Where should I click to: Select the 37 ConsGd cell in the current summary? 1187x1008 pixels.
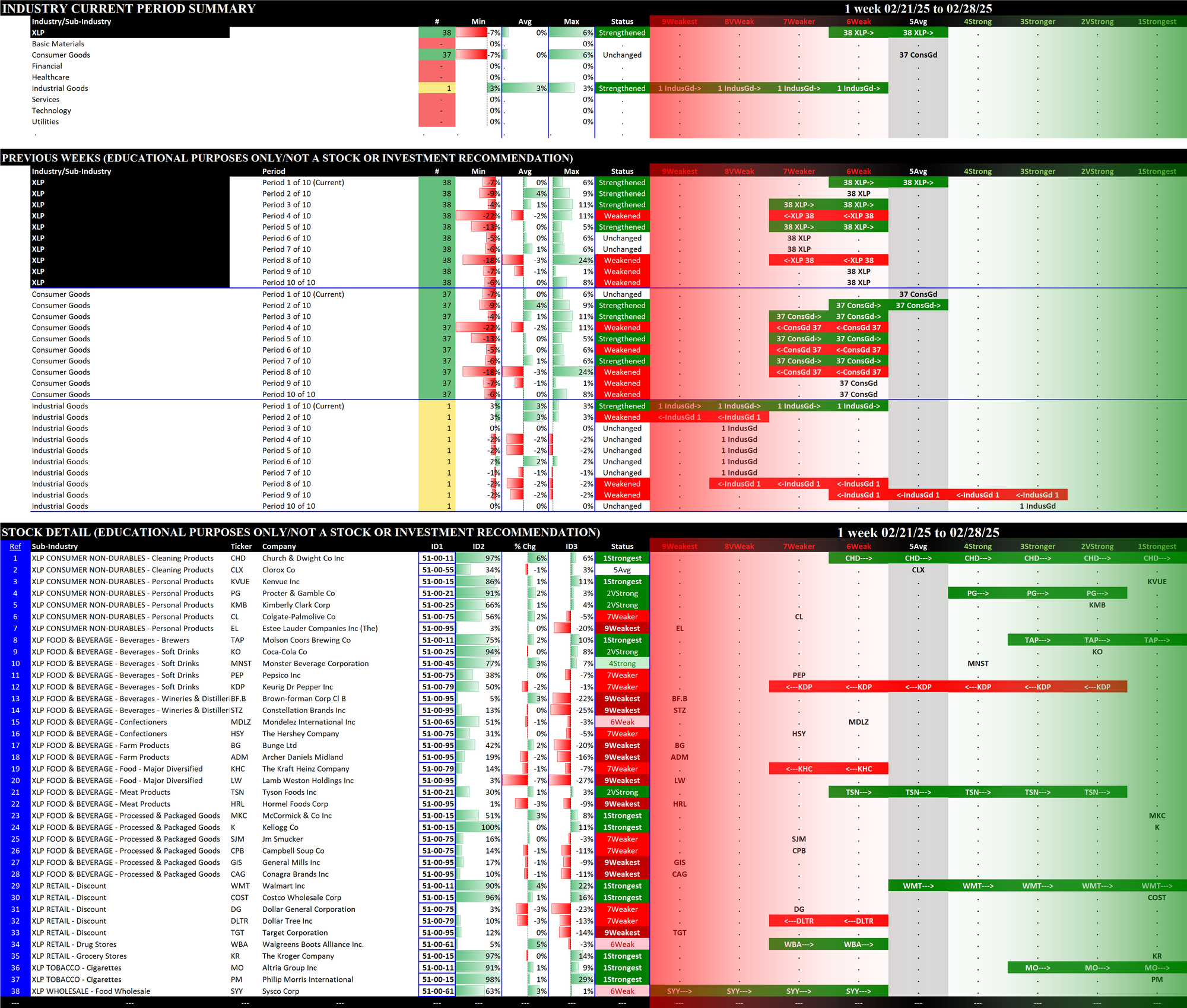click(x=918, y=55)
